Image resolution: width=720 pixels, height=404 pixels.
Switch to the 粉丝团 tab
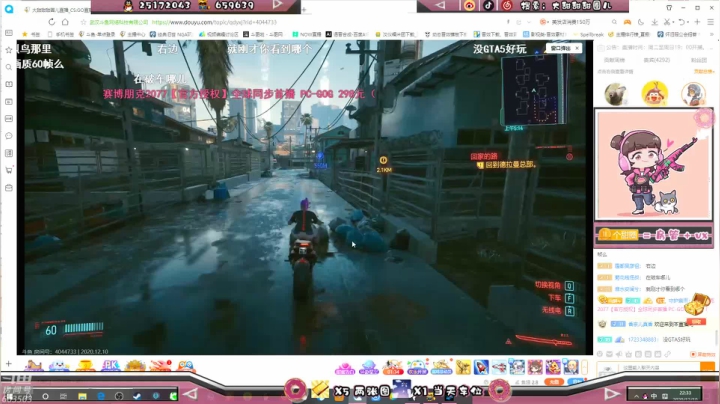pyautogui.click(x=698, y=60)
